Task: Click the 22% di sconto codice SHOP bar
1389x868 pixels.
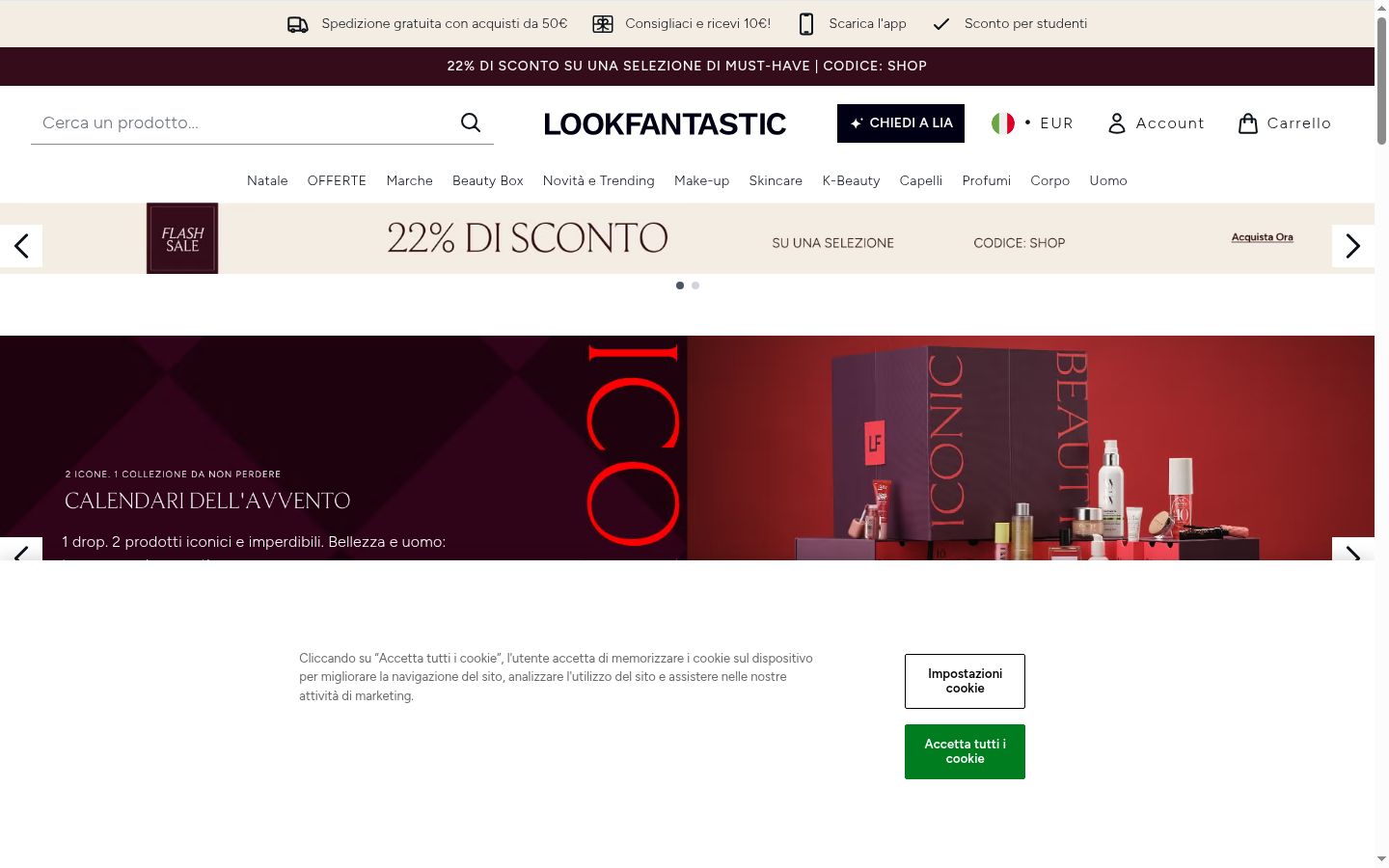Action: (x=687, y=67)
